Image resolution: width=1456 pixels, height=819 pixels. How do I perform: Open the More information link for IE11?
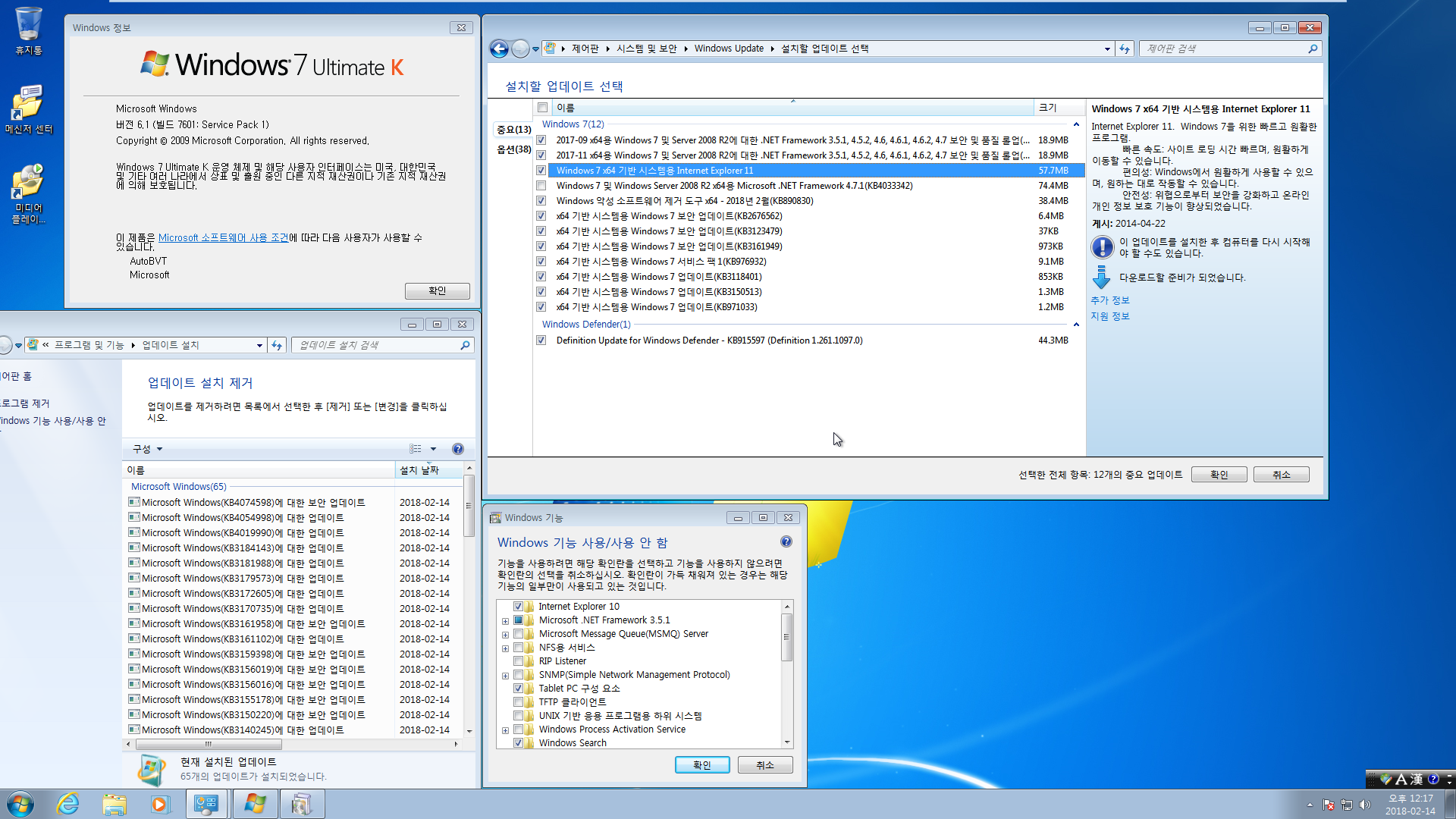1109,300
